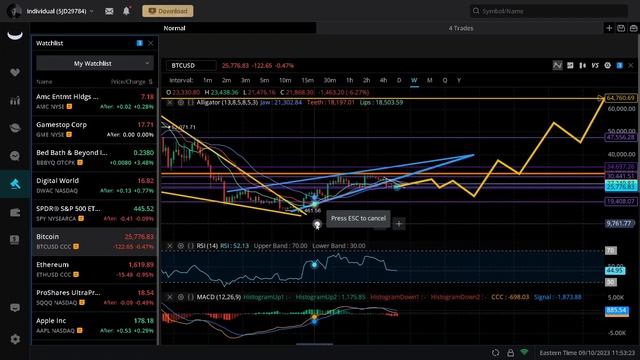640x360 pixels.
Task: Select the 1h chart interval
Action: (349, 80)
